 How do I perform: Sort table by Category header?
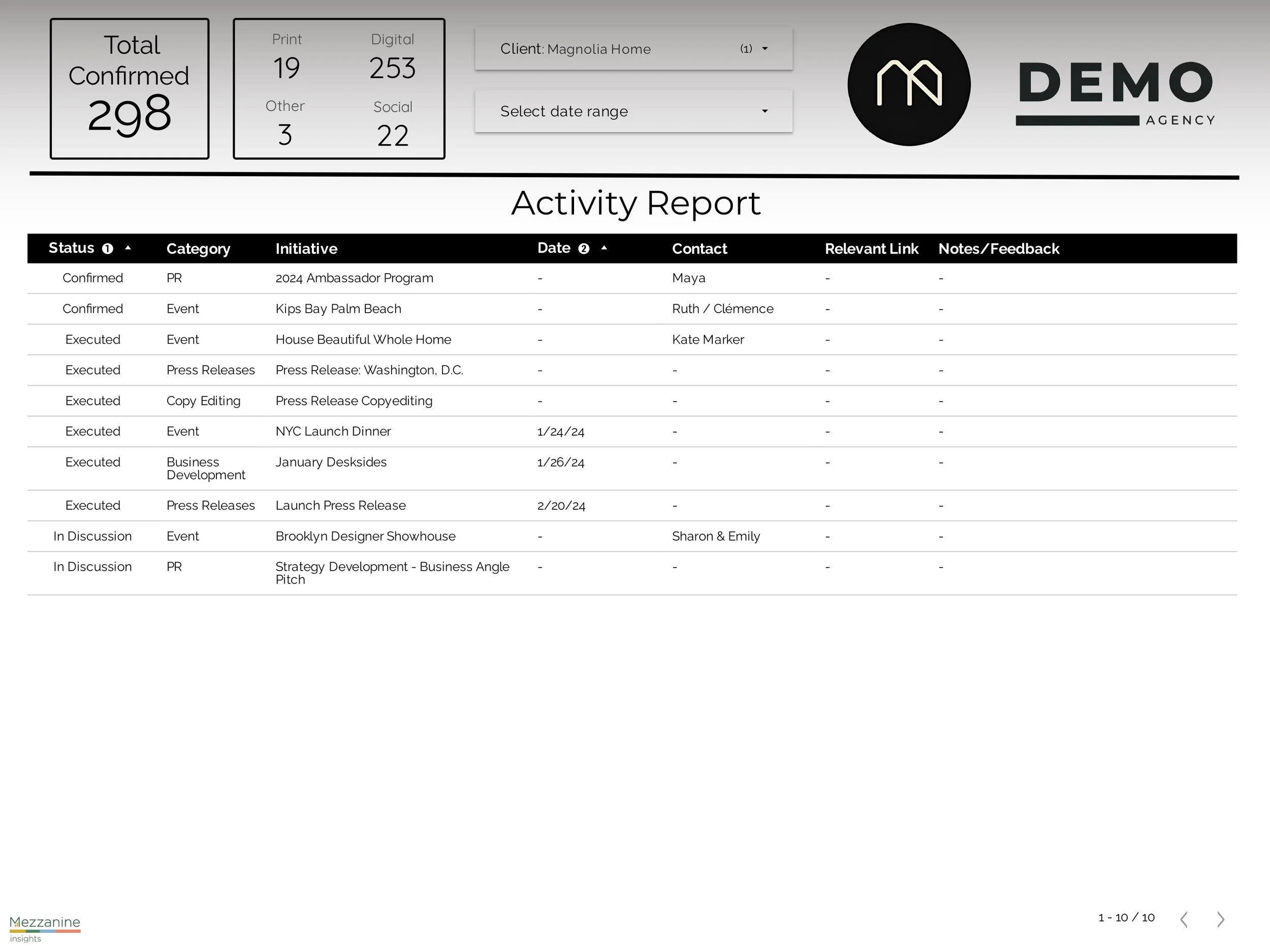[x=198, y=248]
